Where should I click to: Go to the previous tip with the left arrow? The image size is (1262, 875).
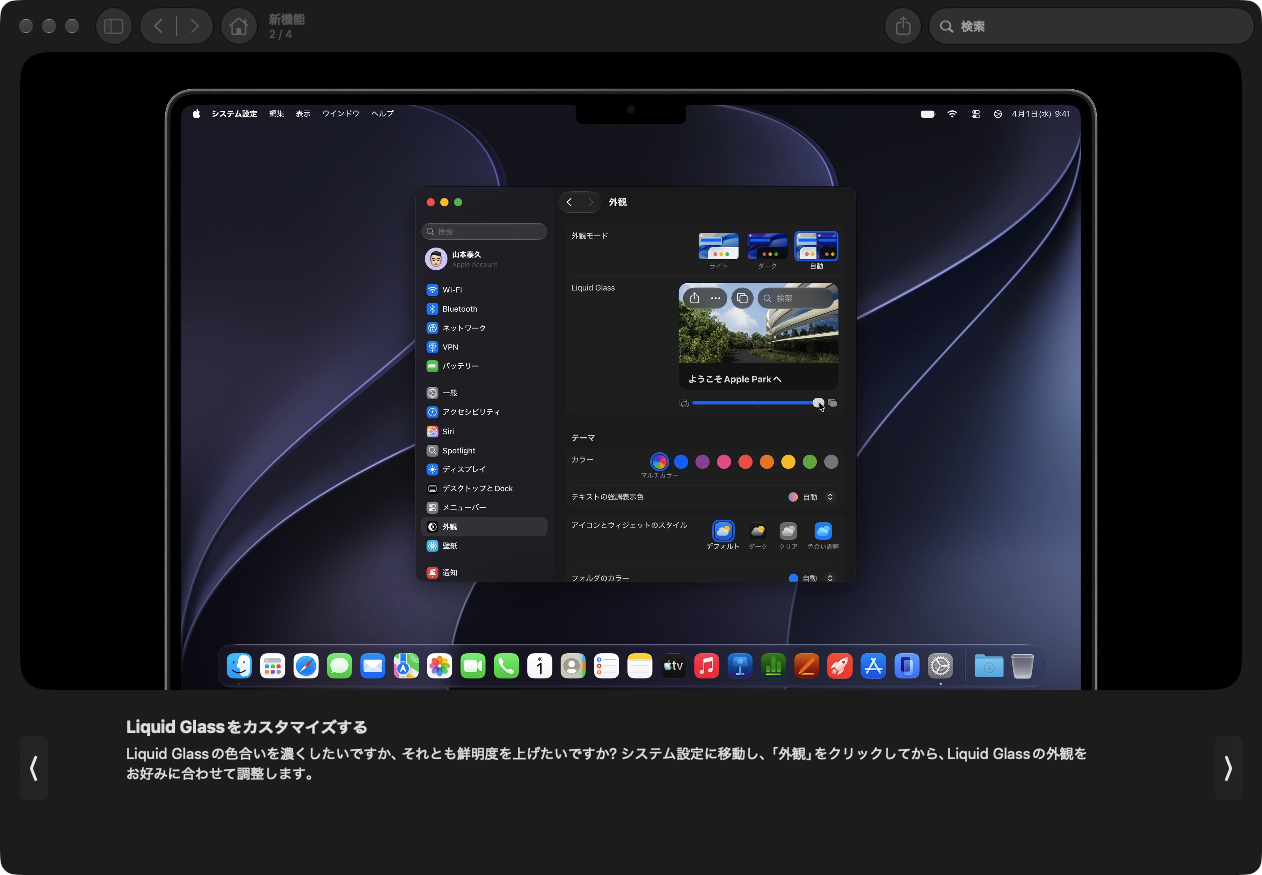coord(34,768)
